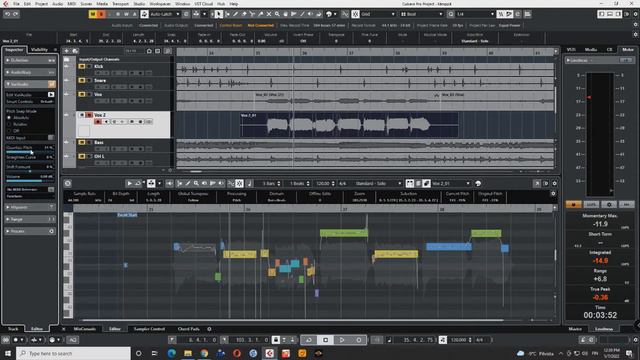Click the editor Audition play button
The width and height of the screenshot is (640, 360).
(x=129, y=184)
